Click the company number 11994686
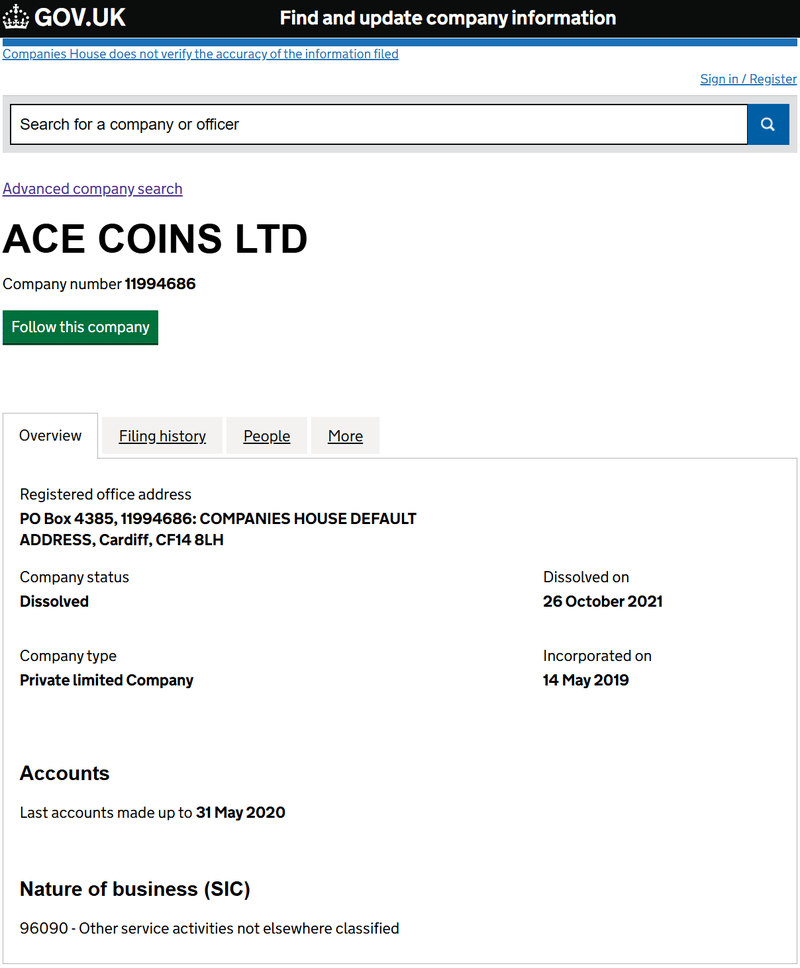 160,284
